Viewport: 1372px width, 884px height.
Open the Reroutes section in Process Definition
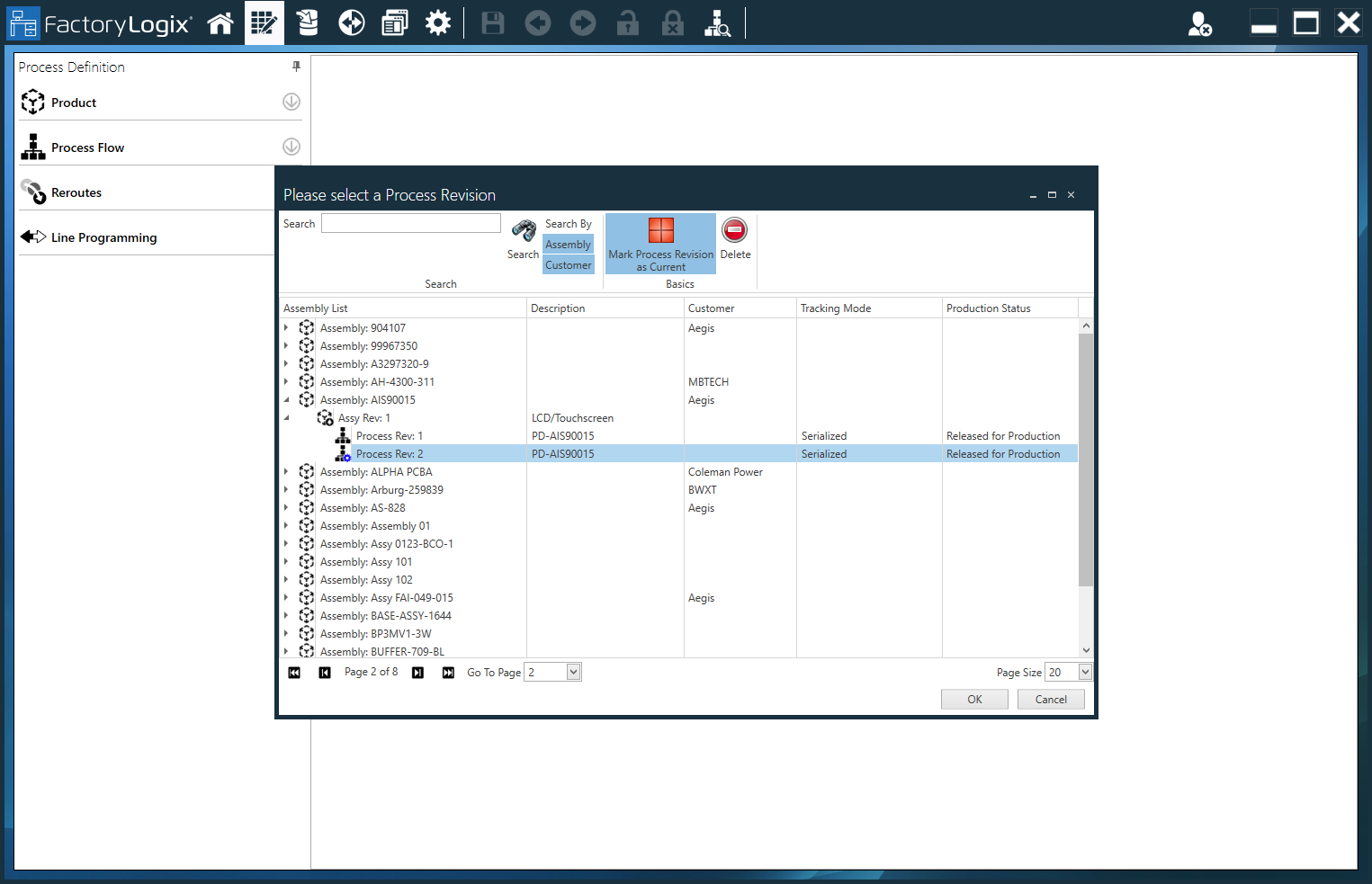pyautogui.click(x=76, y=192)
